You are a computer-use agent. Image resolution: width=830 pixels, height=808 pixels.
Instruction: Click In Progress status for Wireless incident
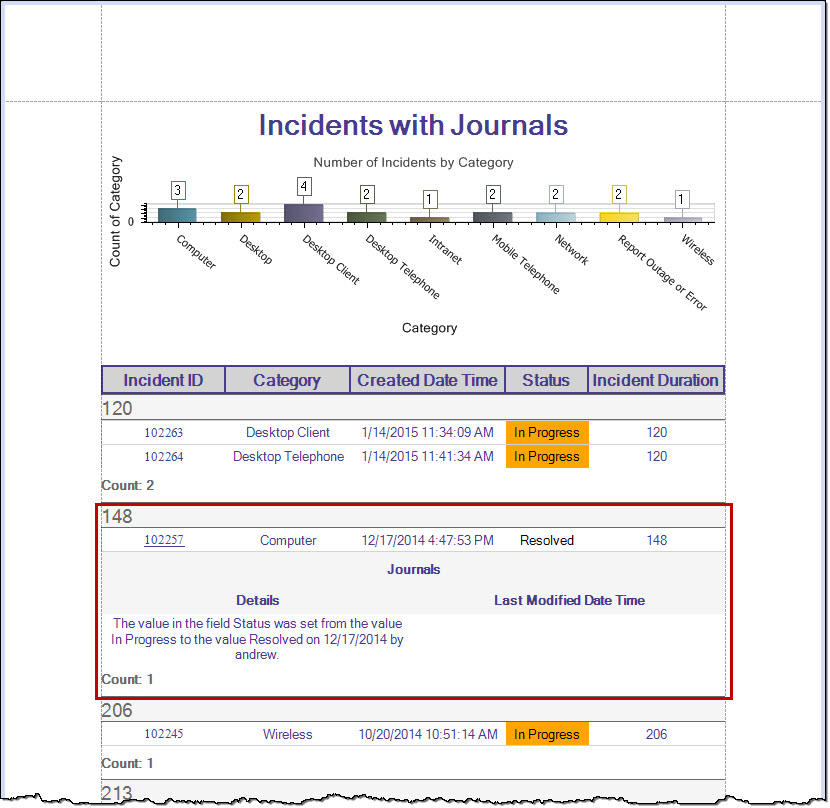(547, 734)
